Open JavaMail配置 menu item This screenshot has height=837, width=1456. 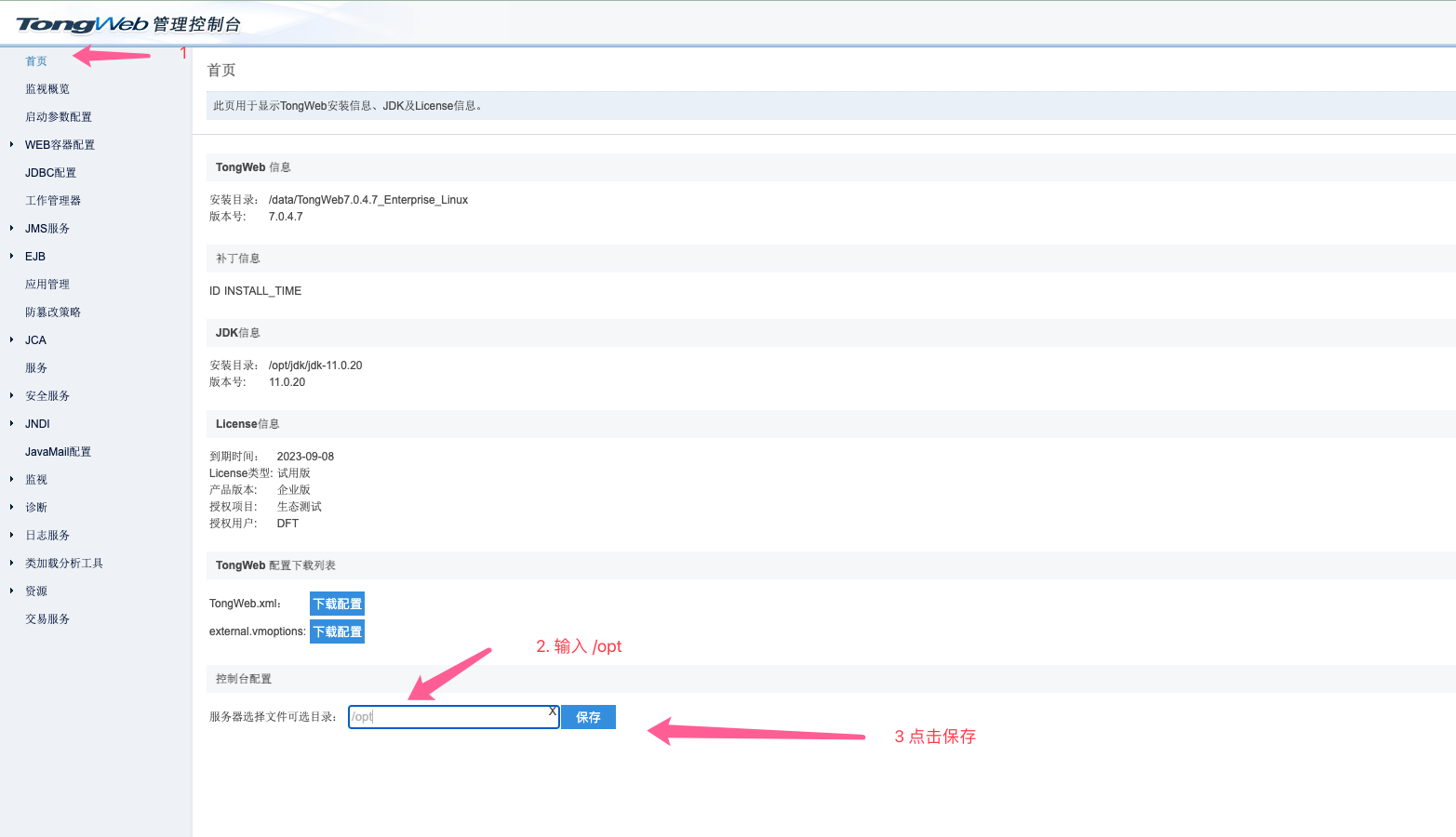coord(59,452)
